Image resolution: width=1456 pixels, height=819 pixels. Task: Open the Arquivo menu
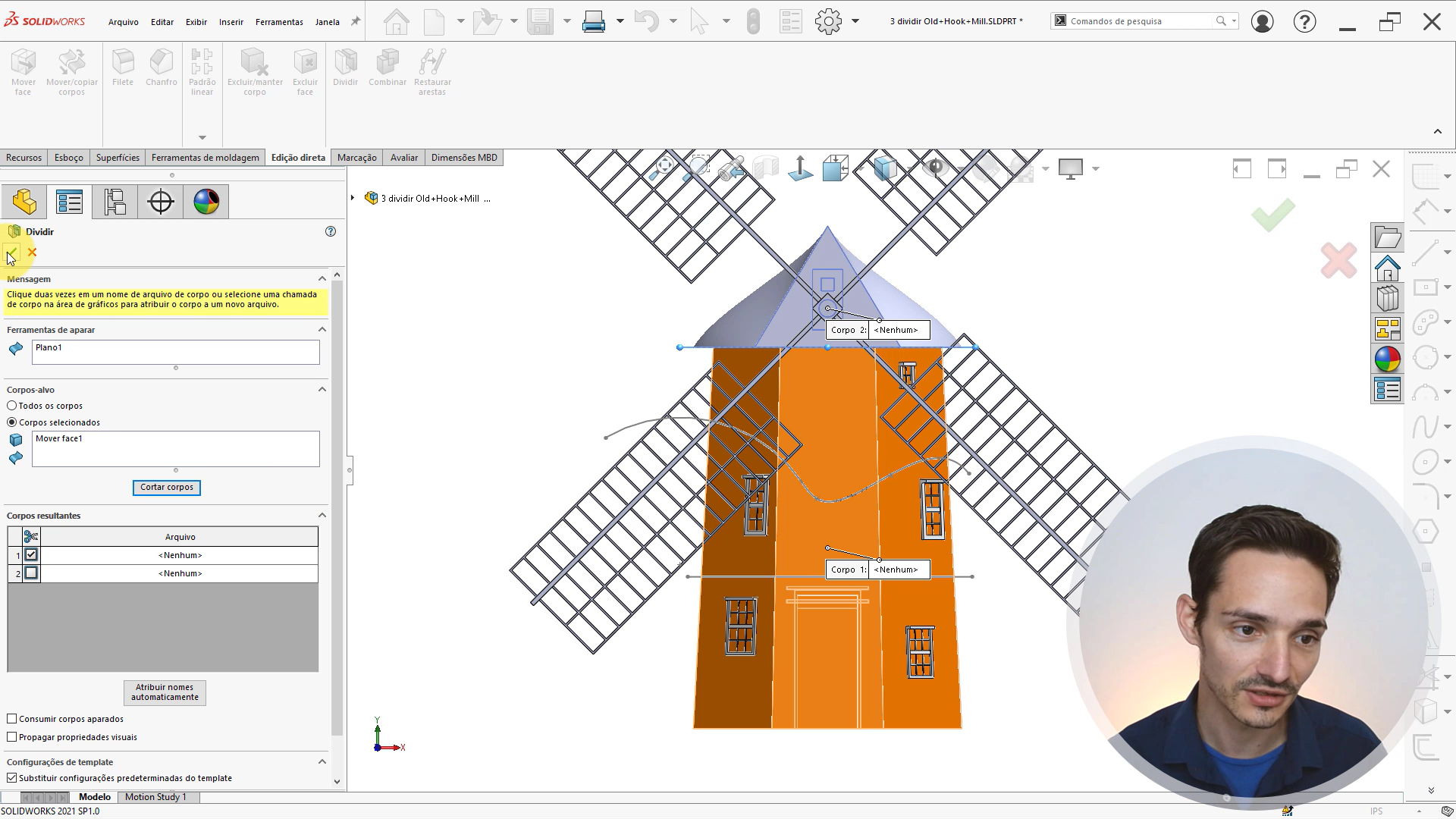[124, 22]
